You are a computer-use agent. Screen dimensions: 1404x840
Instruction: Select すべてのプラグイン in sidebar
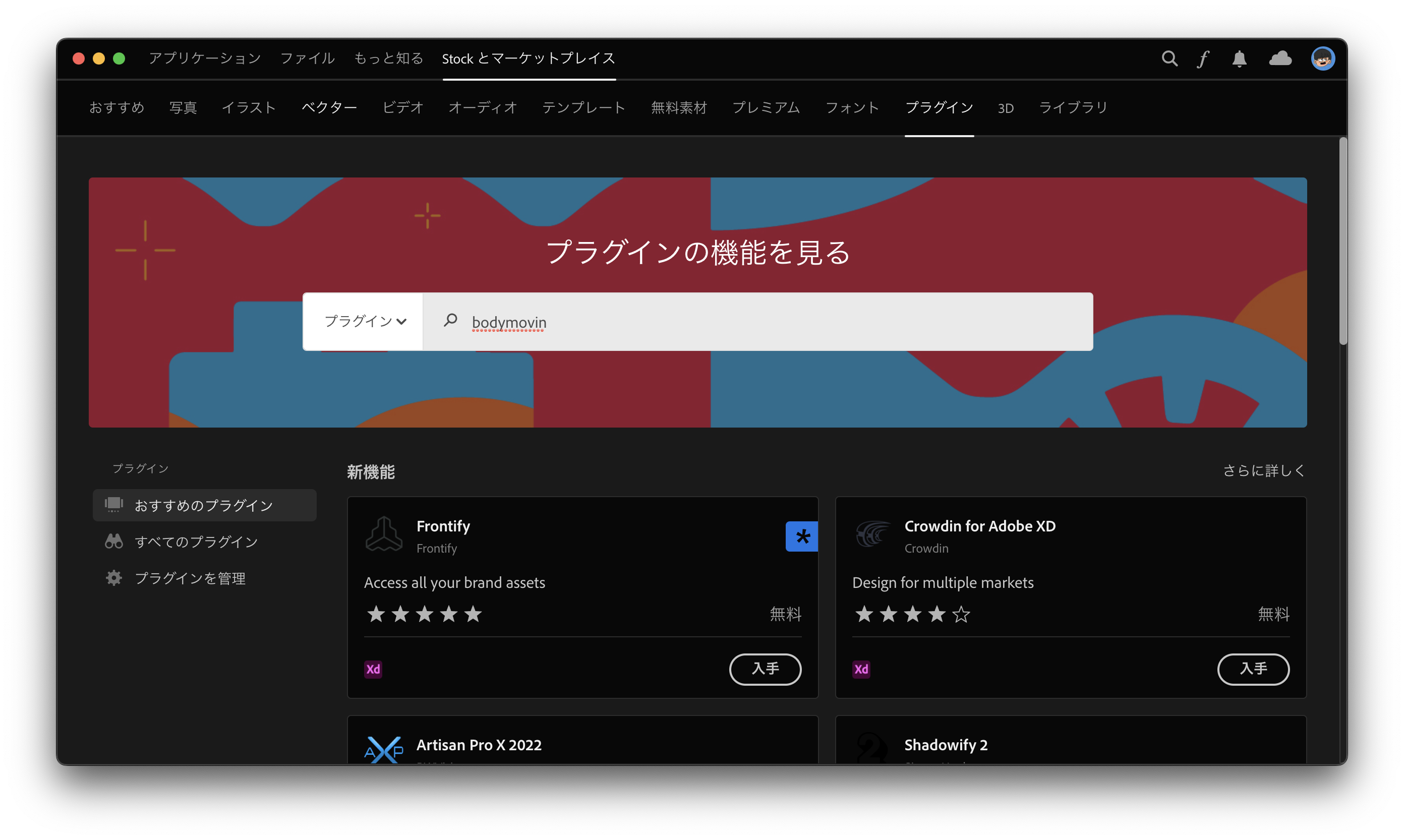tap(196, 542)
